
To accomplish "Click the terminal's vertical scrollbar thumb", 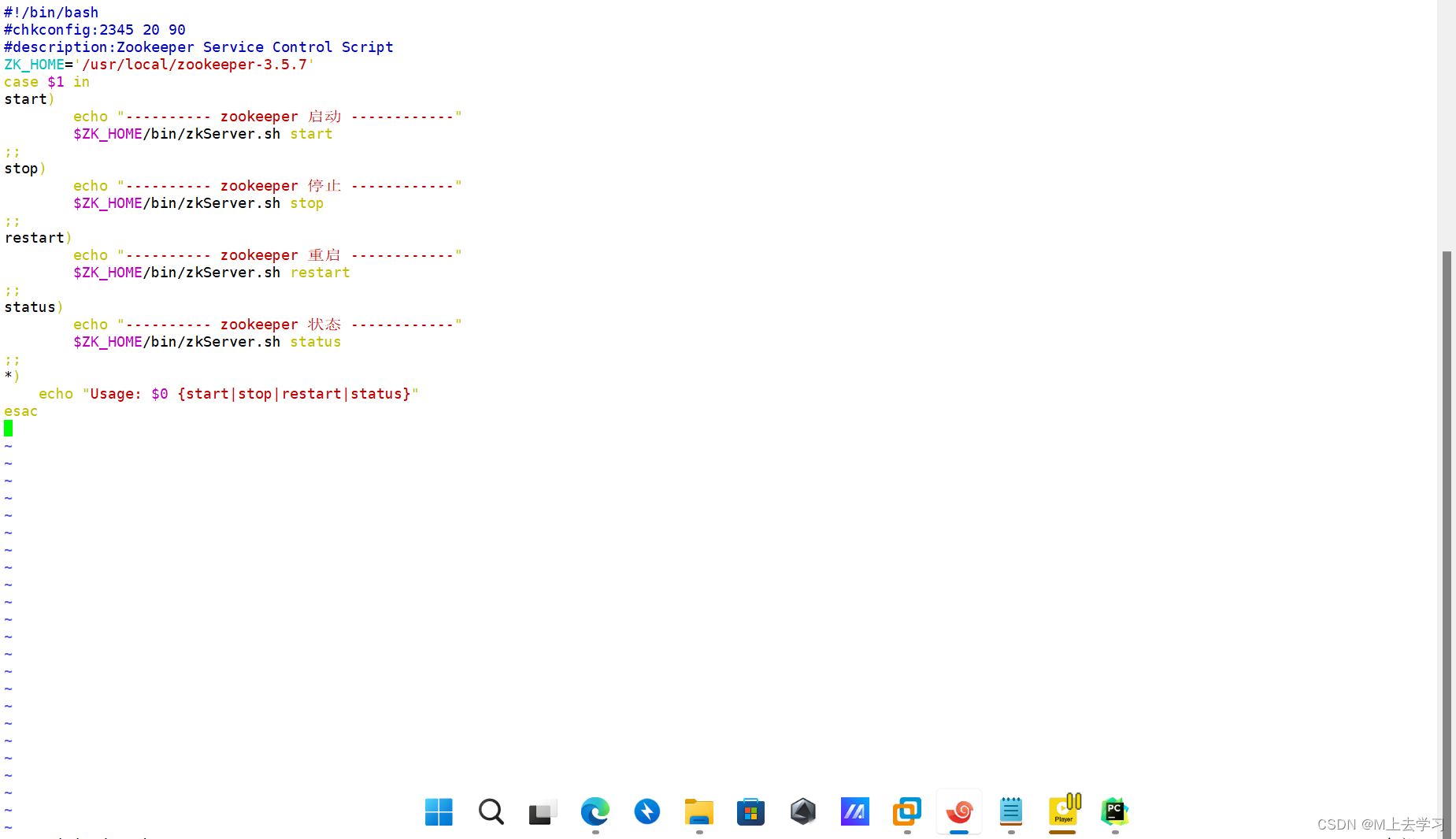I will 1447,544.
